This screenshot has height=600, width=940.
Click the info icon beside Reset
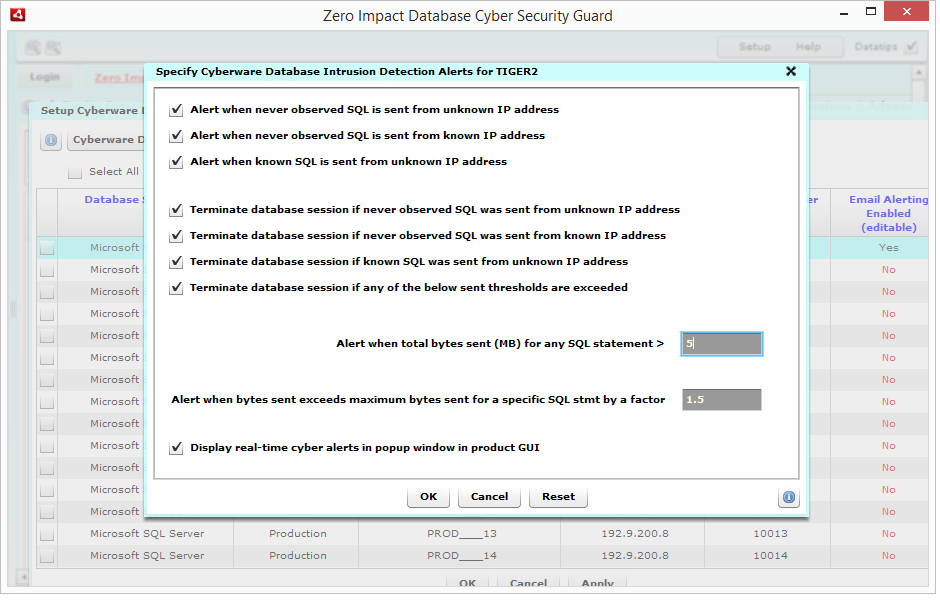[788, 497]
